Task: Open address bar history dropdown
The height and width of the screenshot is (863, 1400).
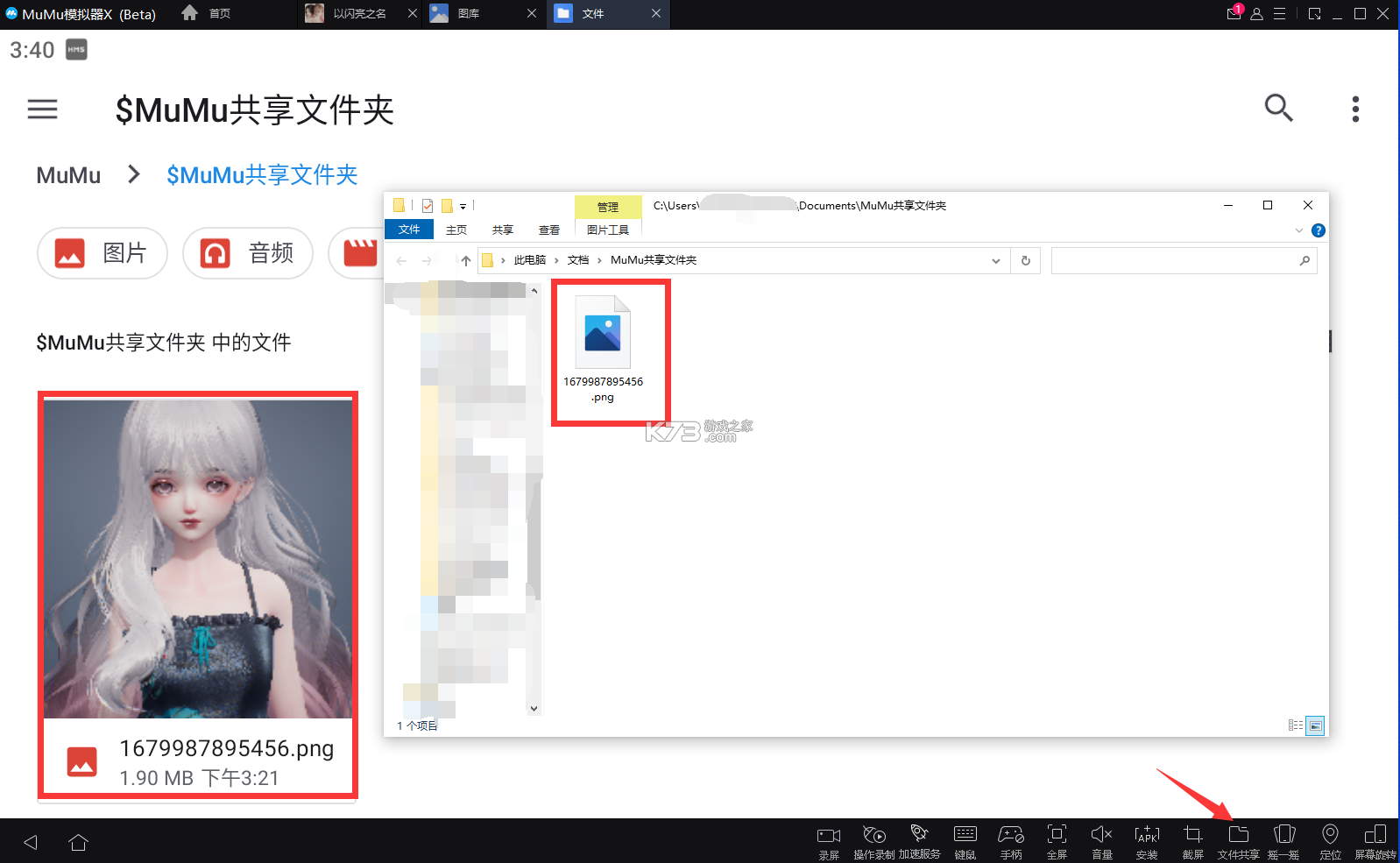Action: coord(995,260)
